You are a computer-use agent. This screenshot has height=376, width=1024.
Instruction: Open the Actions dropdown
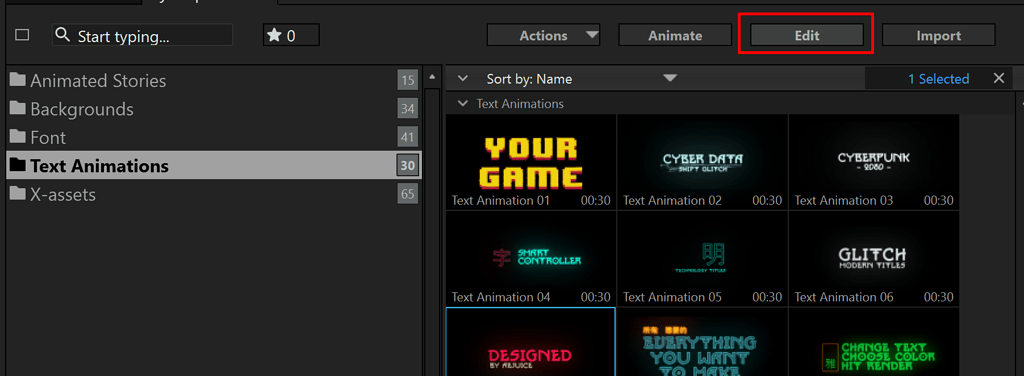[543, 35]
